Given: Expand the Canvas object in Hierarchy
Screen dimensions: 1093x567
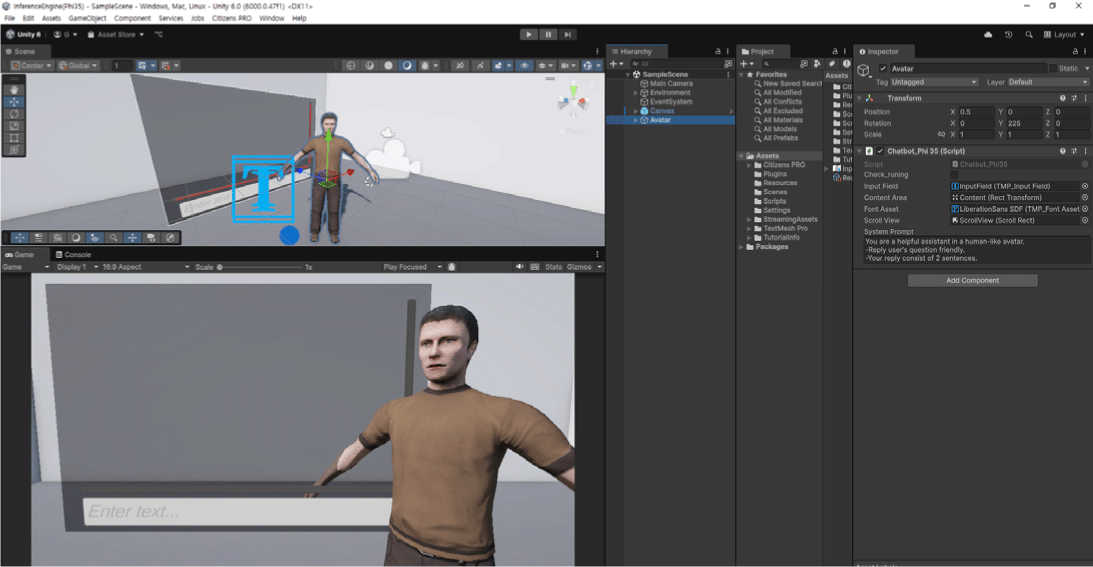Looking at the screenshot, I should tap(635, 111).
